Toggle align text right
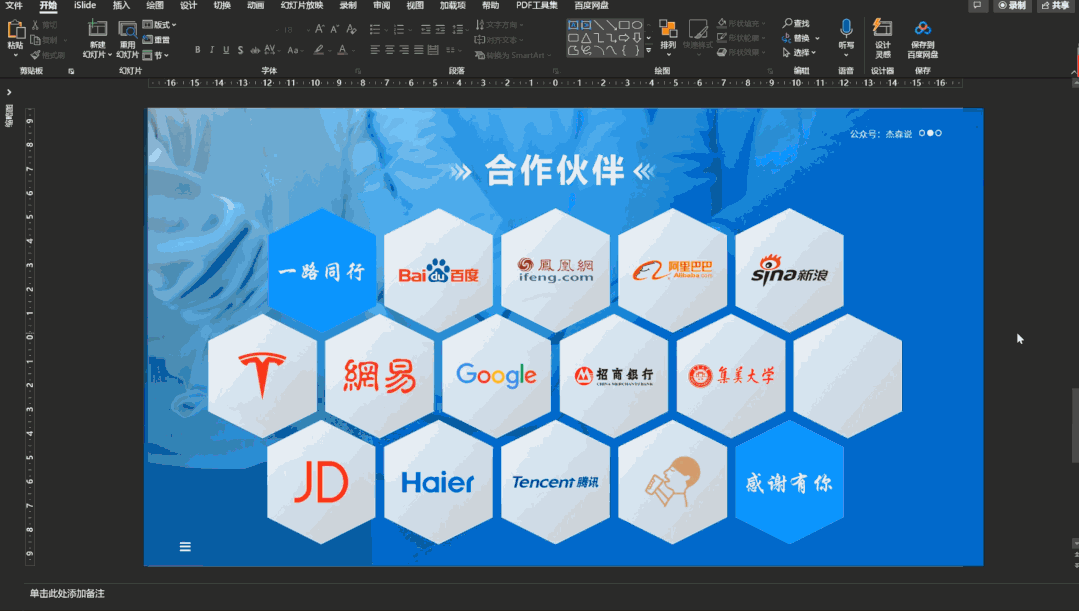 tap(404, 50)
